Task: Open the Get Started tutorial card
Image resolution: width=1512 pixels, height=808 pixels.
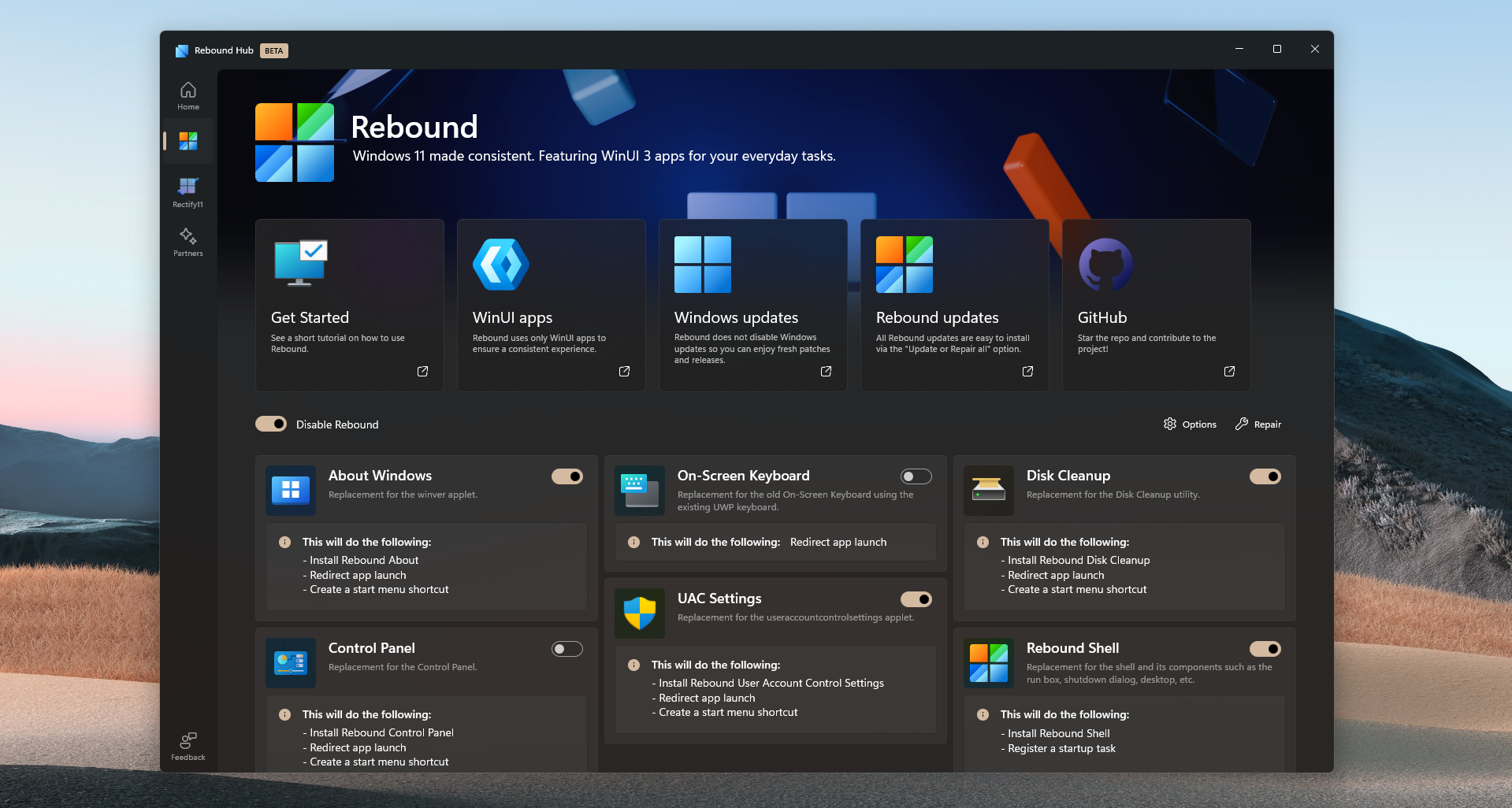Action: [x=350, y=305]
